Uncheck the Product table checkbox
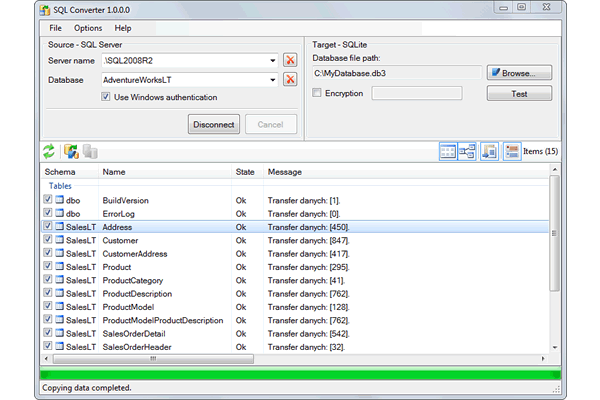This screenshot has width=600, height=400. 47,266
